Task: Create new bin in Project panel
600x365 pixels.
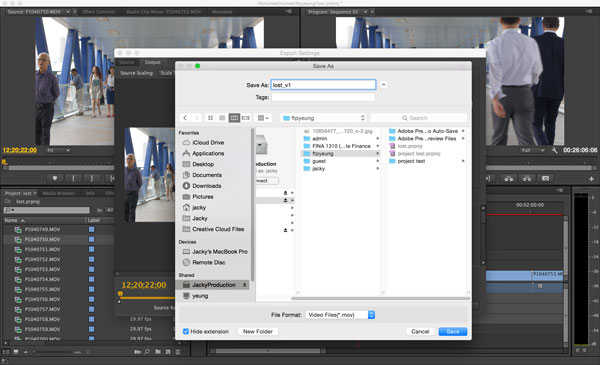Action: (158, 352)
